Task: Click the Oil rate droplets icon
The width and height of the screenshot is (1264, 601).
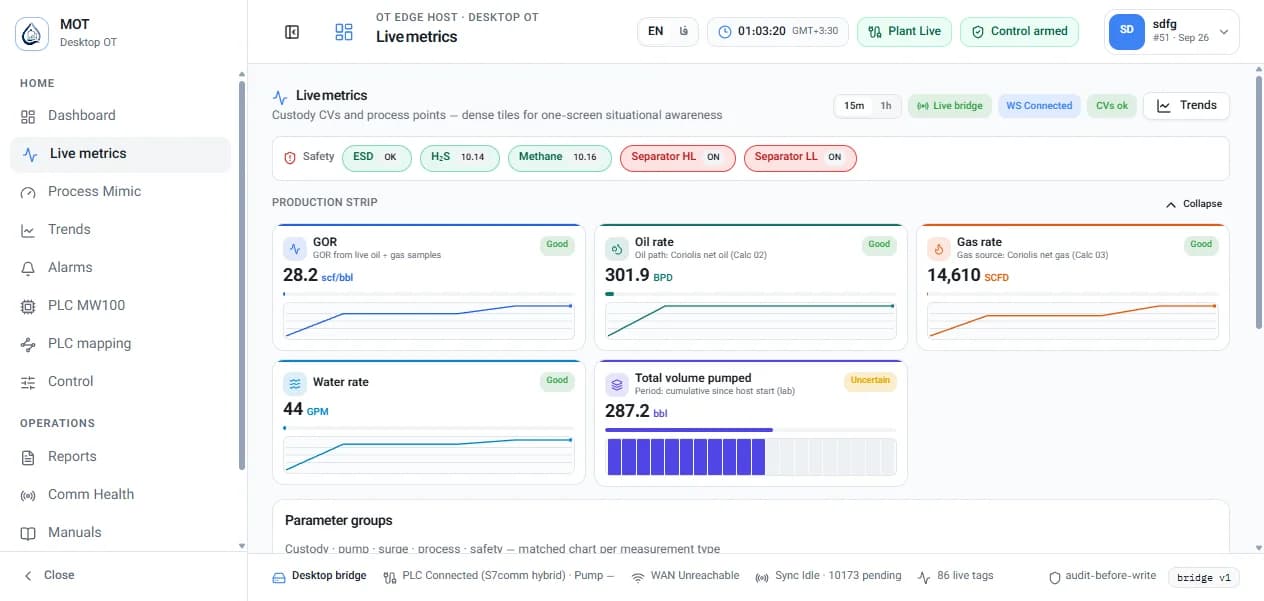Action: [x=617, y=248]
